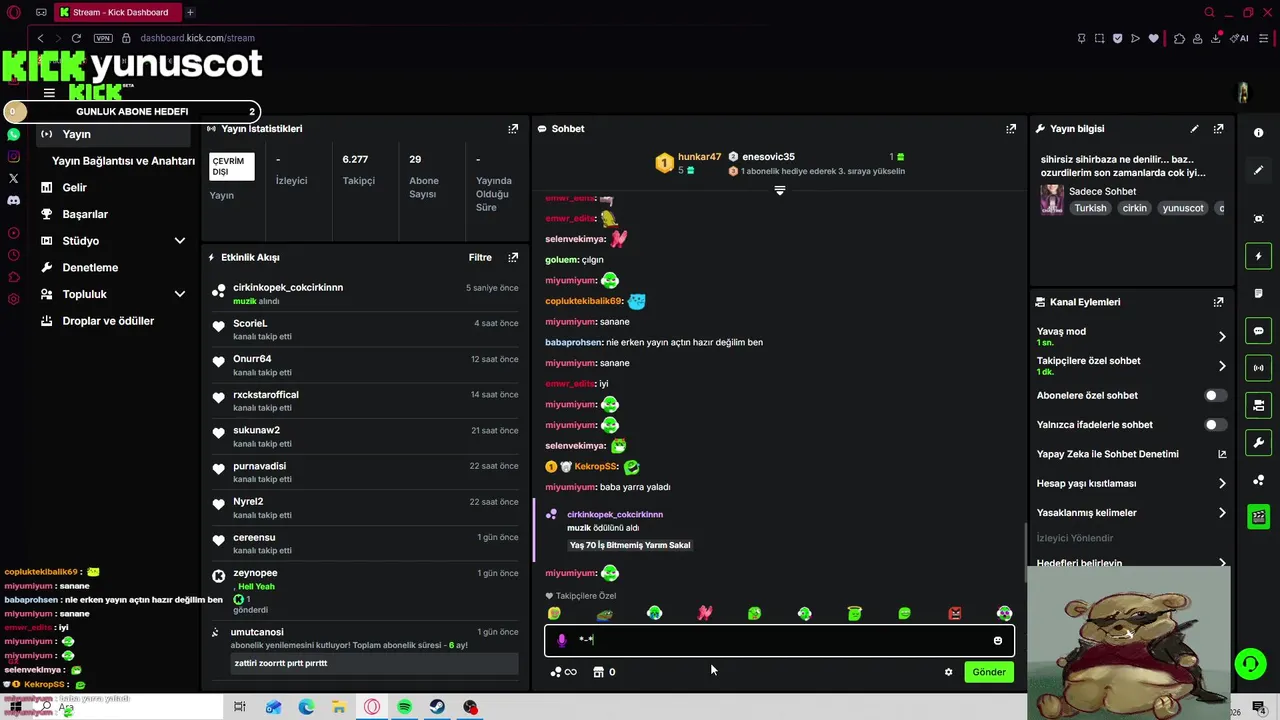This screenshot has width=1280, height=720.
Task: Pop out the Sohbet chat panel
Action: click(1011, 129)
